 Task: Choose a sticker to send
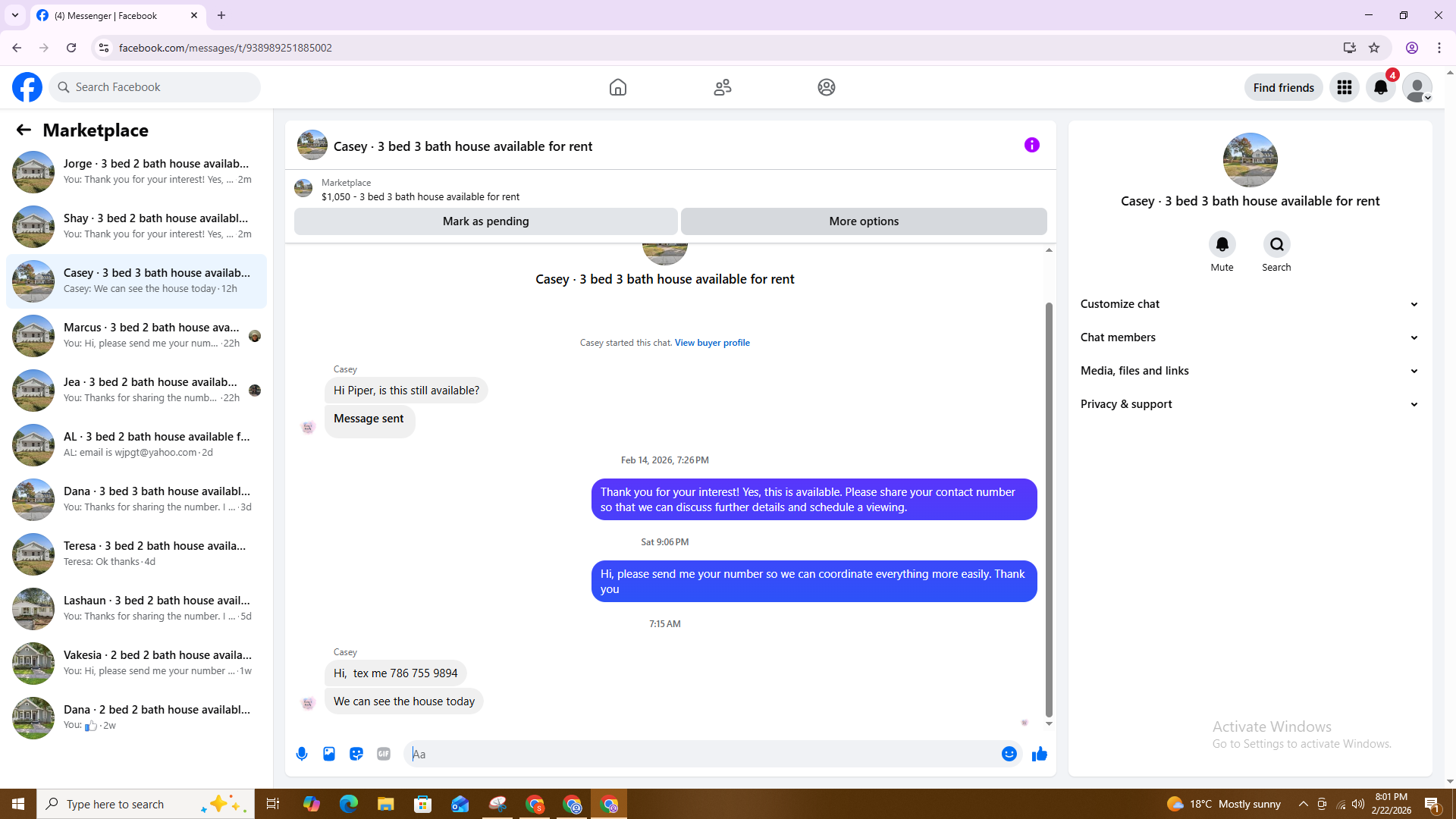[356, 754]
